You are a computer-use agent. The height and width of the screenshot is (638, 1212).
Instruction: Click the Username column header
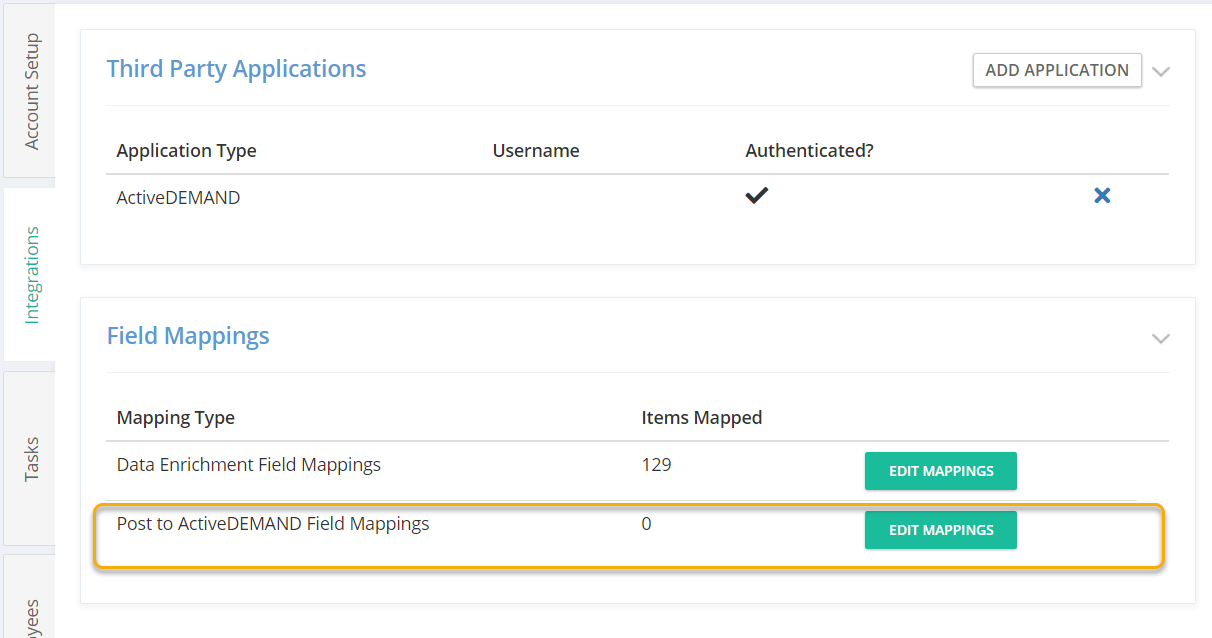click(x=536, y=151)
